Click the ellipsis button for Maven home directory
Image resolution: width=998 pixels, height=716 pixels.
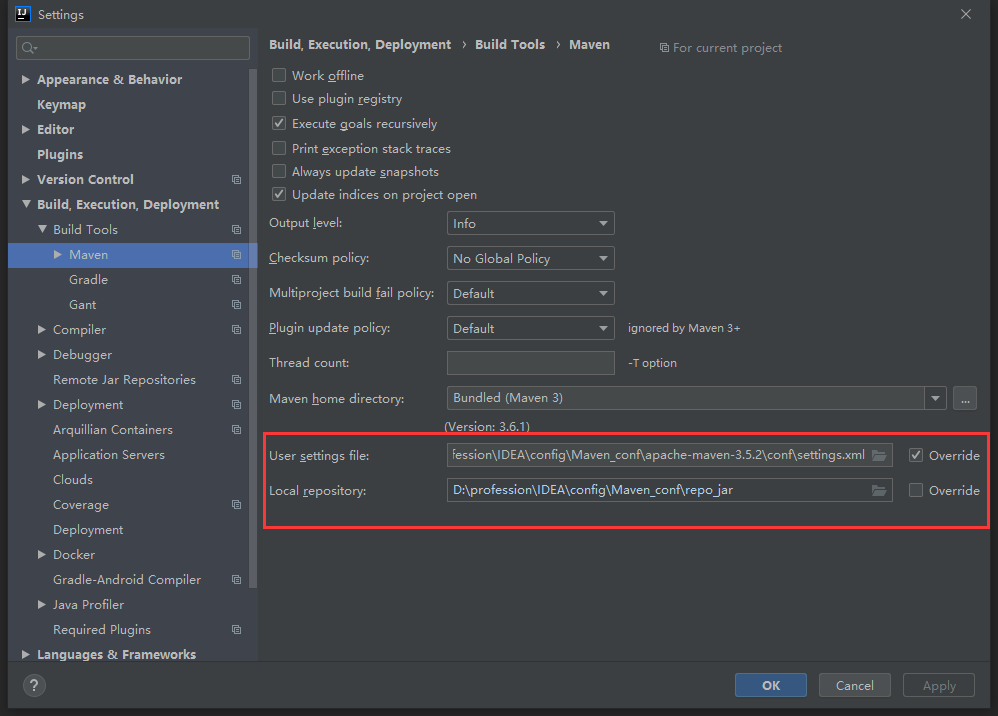click(964, 398)
